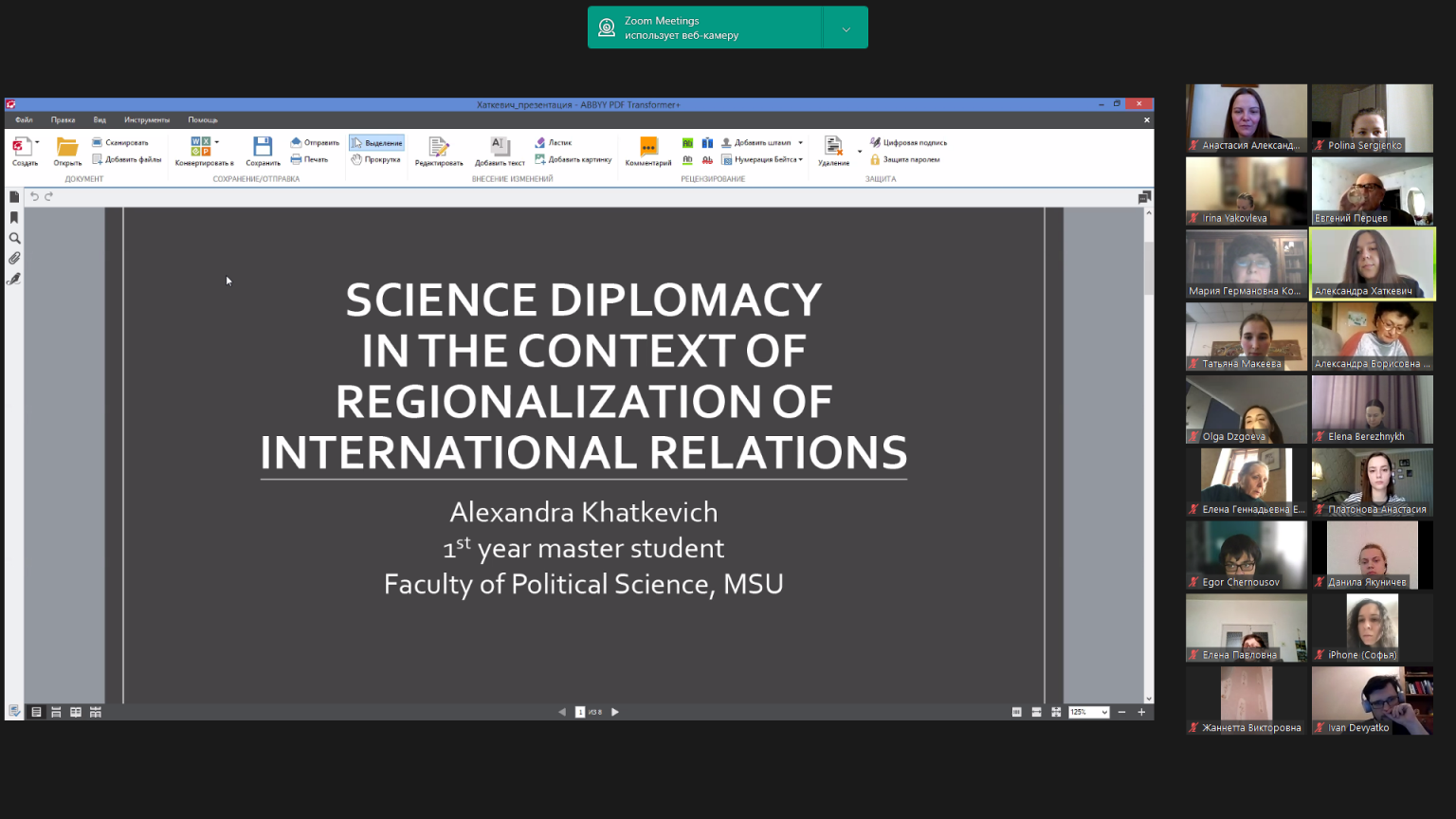The height and width of the screenshot is (819, 1456).
Task: Go to next page with the arrow button
Action: [x=615, y=712]
